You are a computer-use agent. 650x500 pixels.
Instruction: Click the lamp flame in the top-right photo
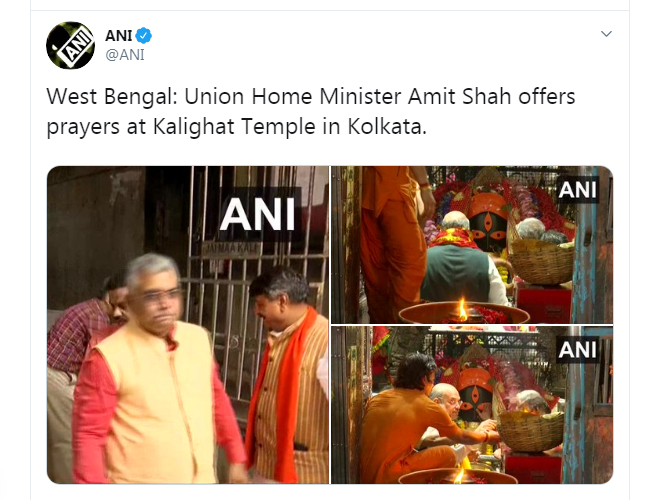click(x=462, y=309)
